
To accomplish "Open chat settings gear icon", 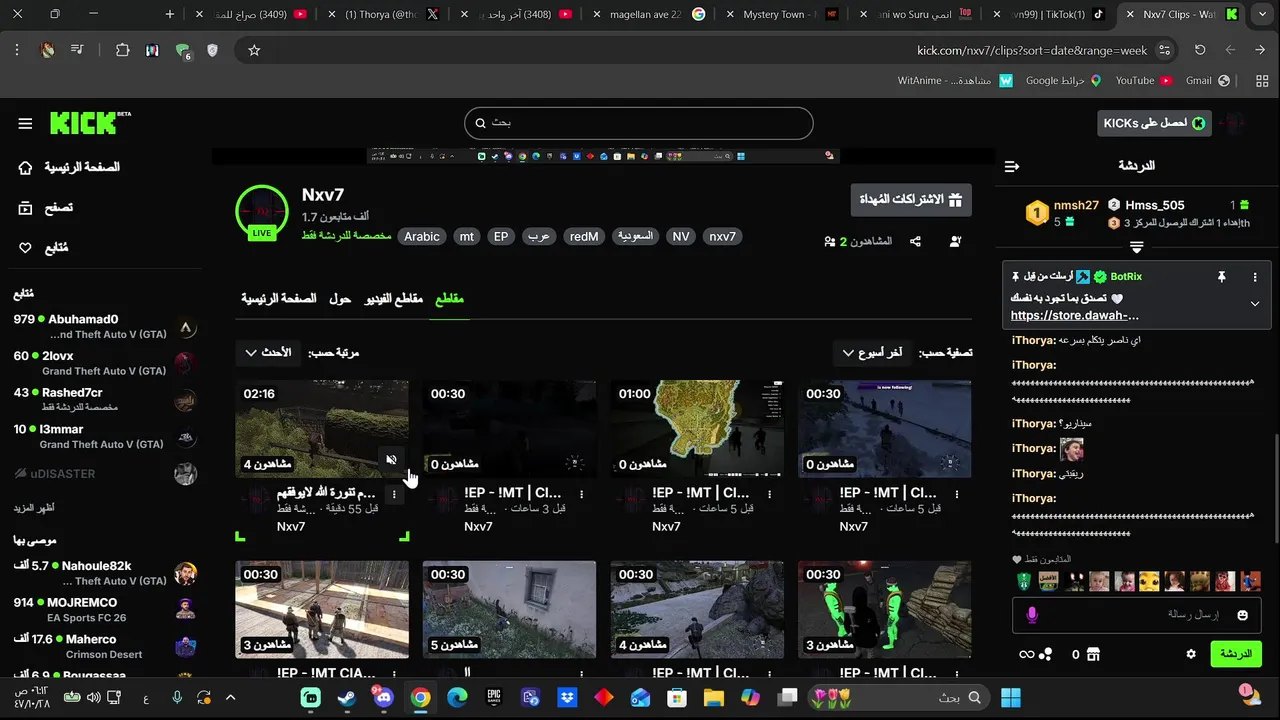I will pos(1191,654).
